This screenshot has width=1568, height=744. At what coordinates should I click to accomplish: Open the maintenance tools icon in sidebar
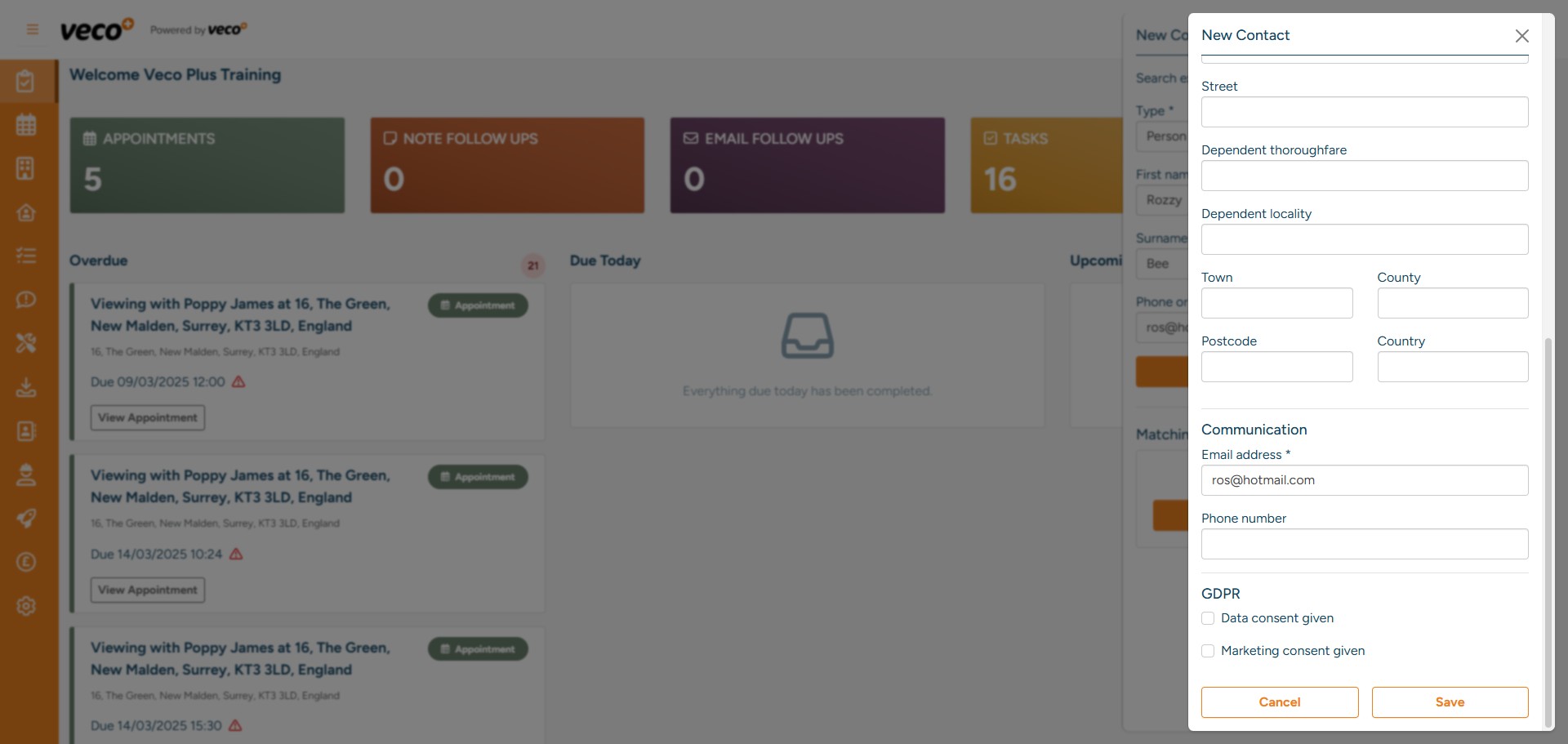point(27,343)
